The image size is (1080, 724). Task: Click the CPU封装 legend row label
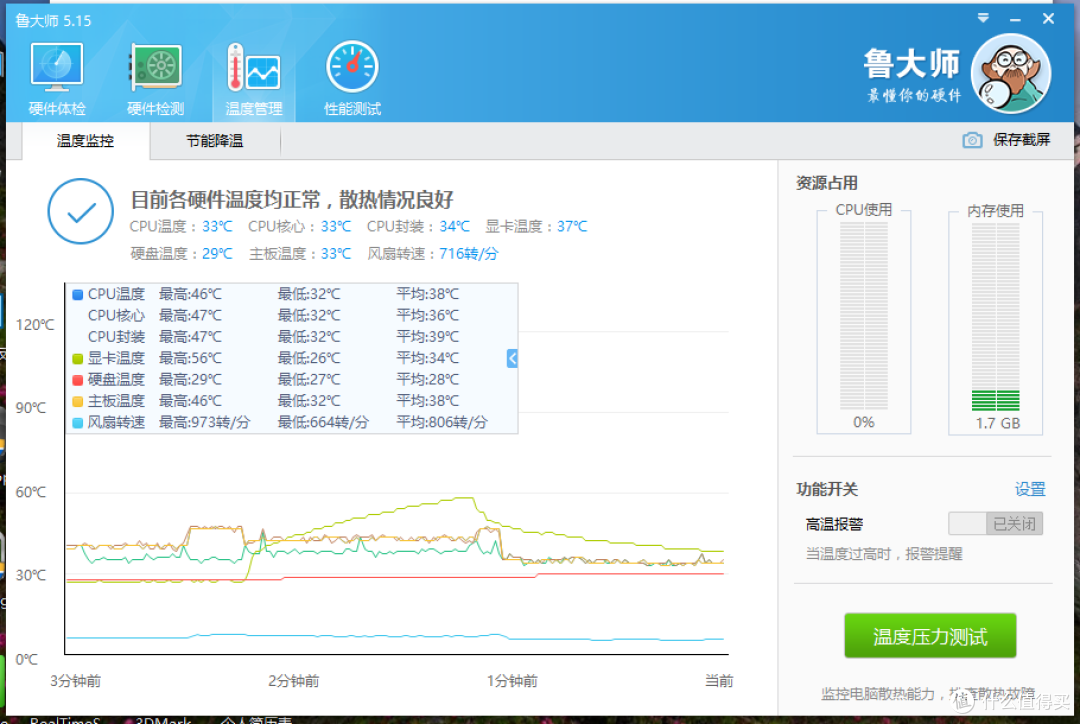pos(116,337)
